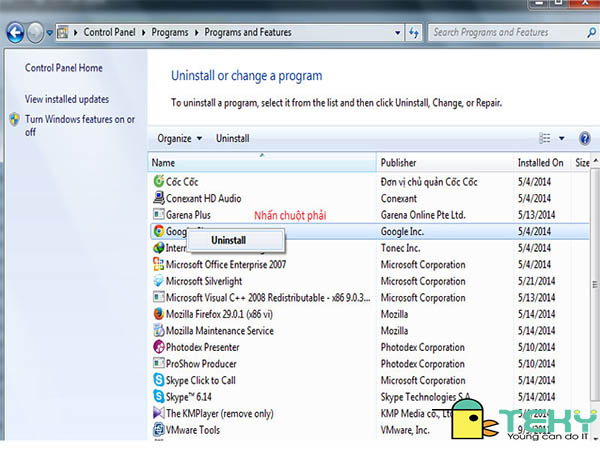Click Google Inc. publisher cell
Screen dimensions: 600x450
(402, 231)
